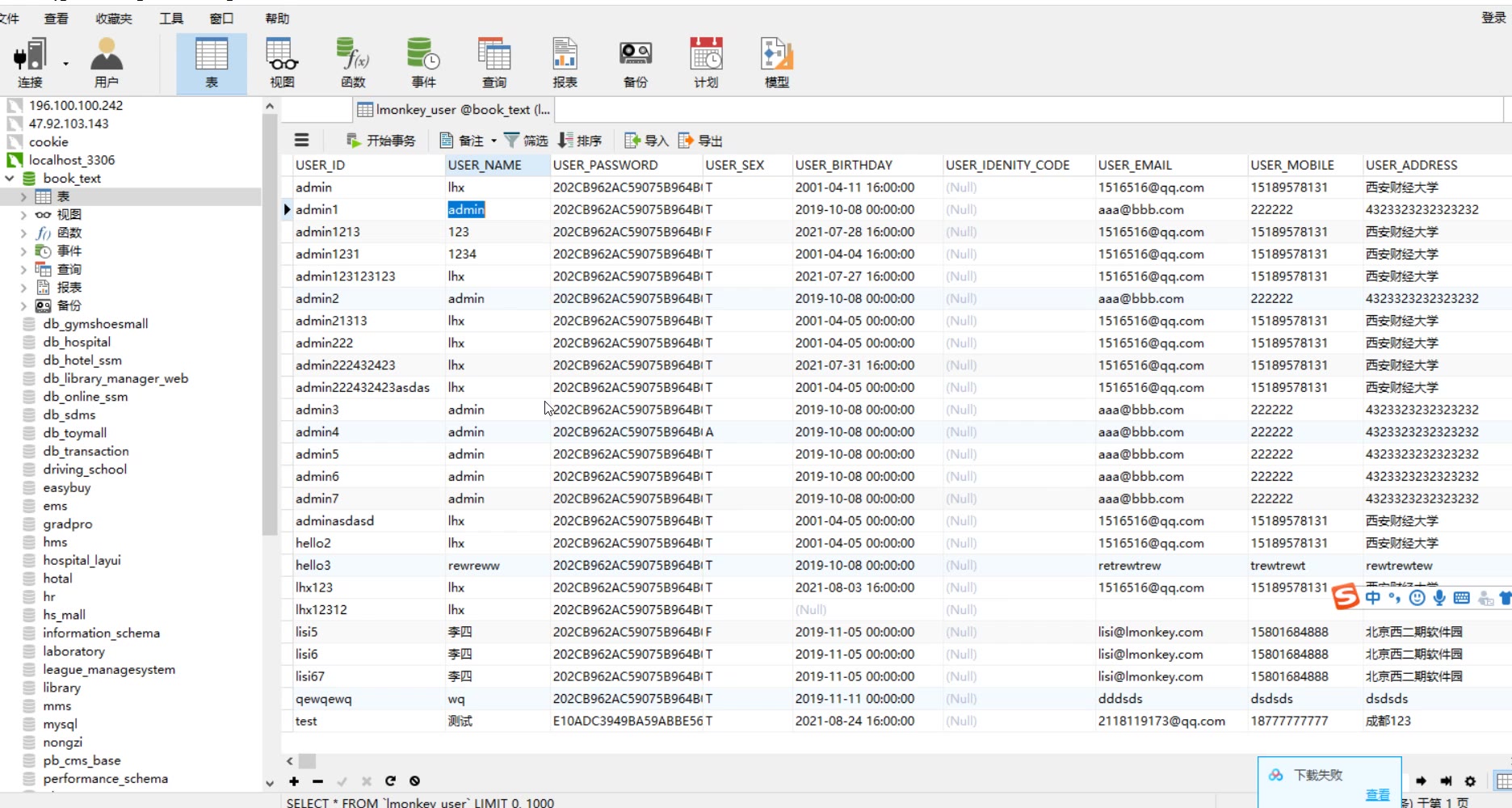Click the add record plus button

(x=294, y=781)
